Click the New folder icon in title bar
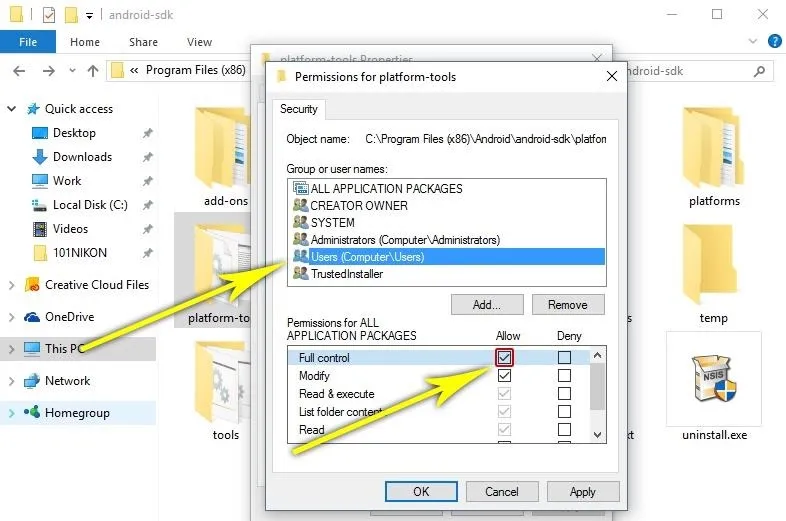This screenshot has width=786, height=521. click(71, 15)
